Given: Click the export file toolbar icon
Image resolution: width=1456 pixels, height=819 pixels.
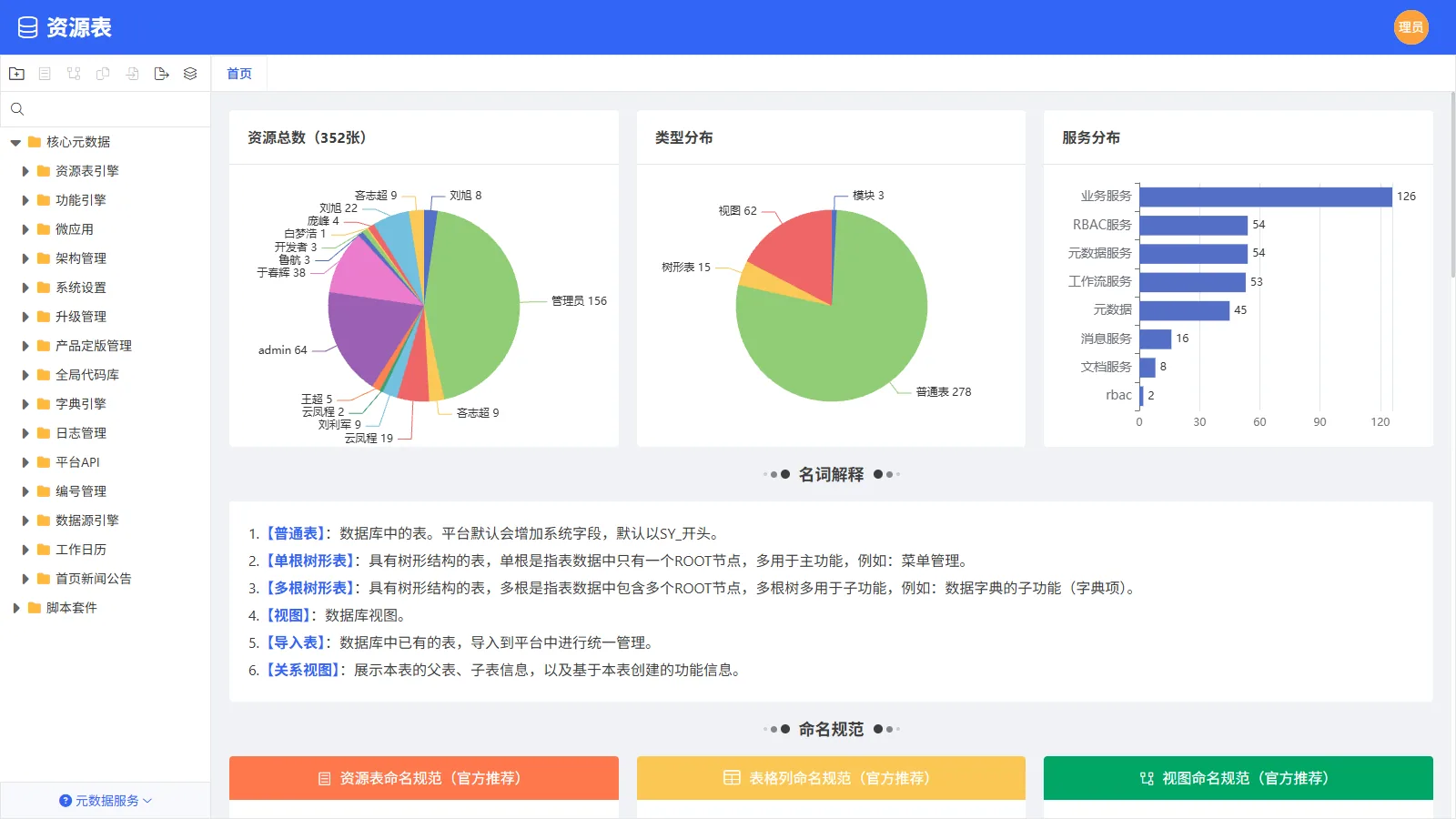Looking at the screenshot, I should click(x=161, y=74).
